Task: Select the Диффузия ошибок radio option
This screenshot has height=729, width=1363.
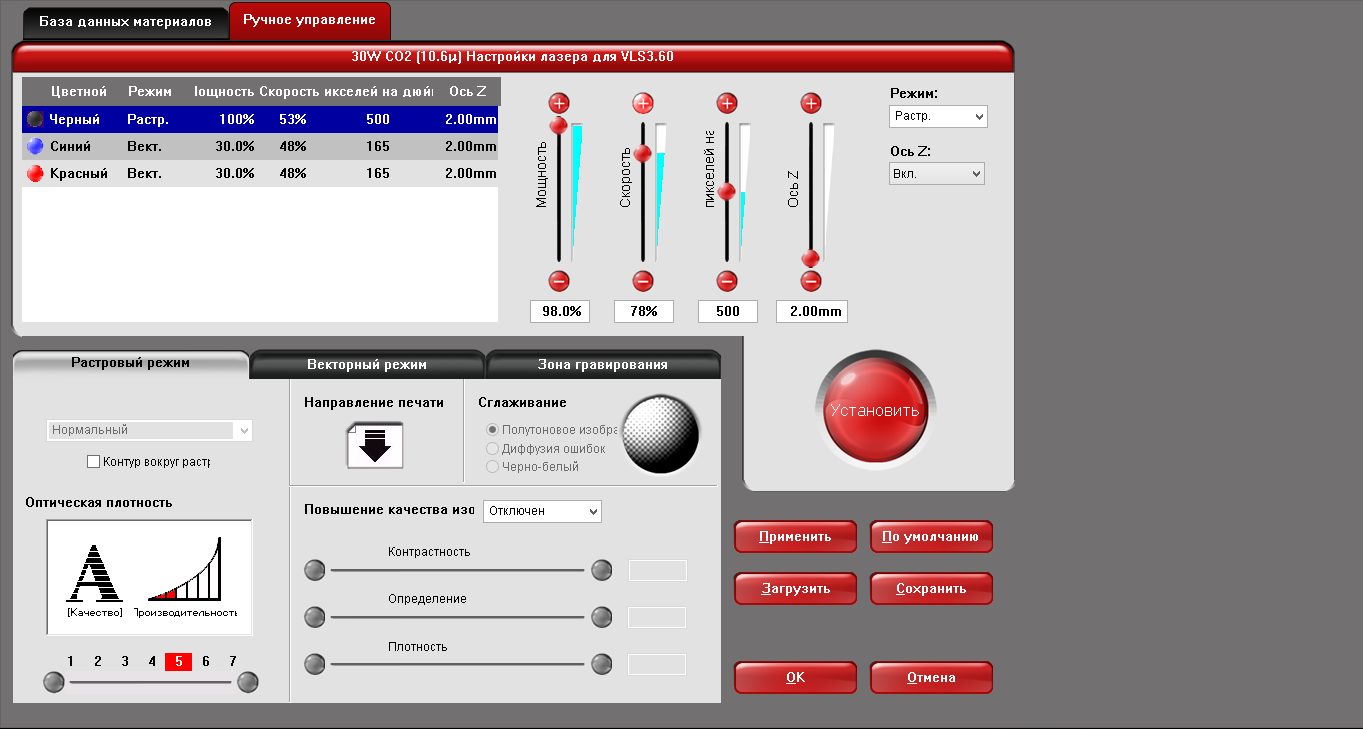Action: (x=492, y=448)
